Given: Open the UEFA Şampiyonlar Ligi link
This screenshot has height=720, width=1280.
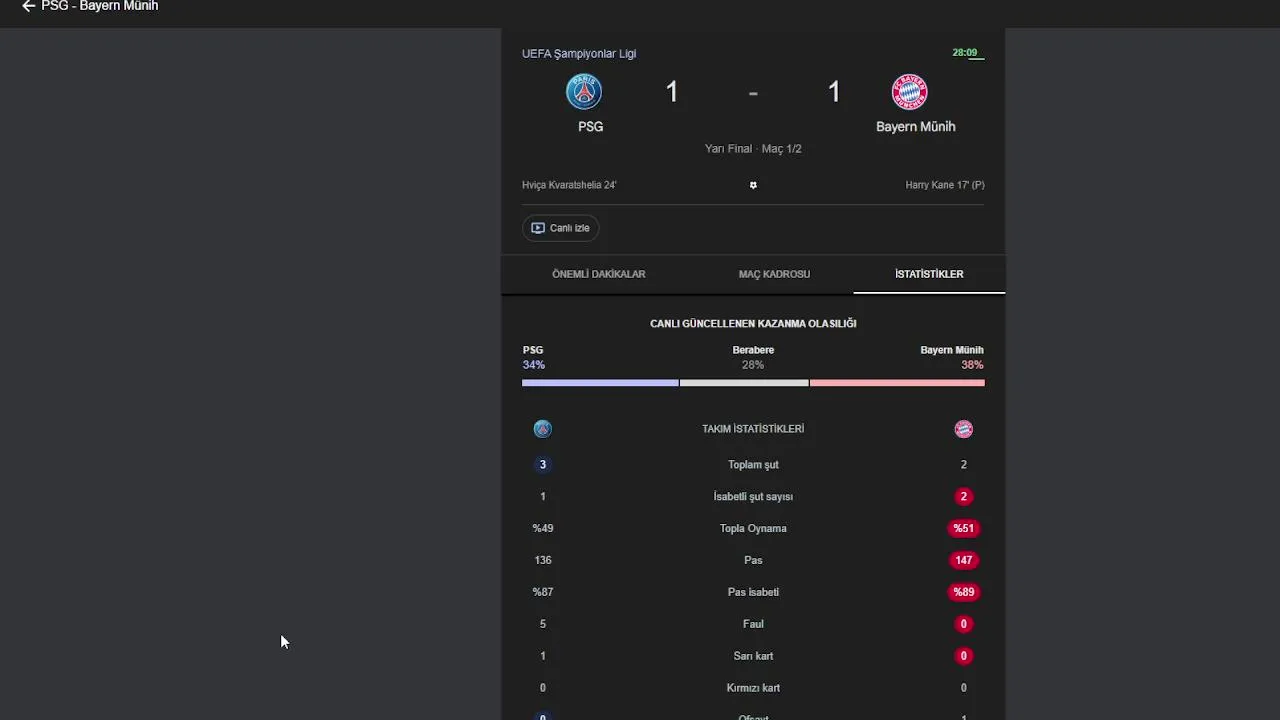Looking at the screenshot, I should (579, 54).
